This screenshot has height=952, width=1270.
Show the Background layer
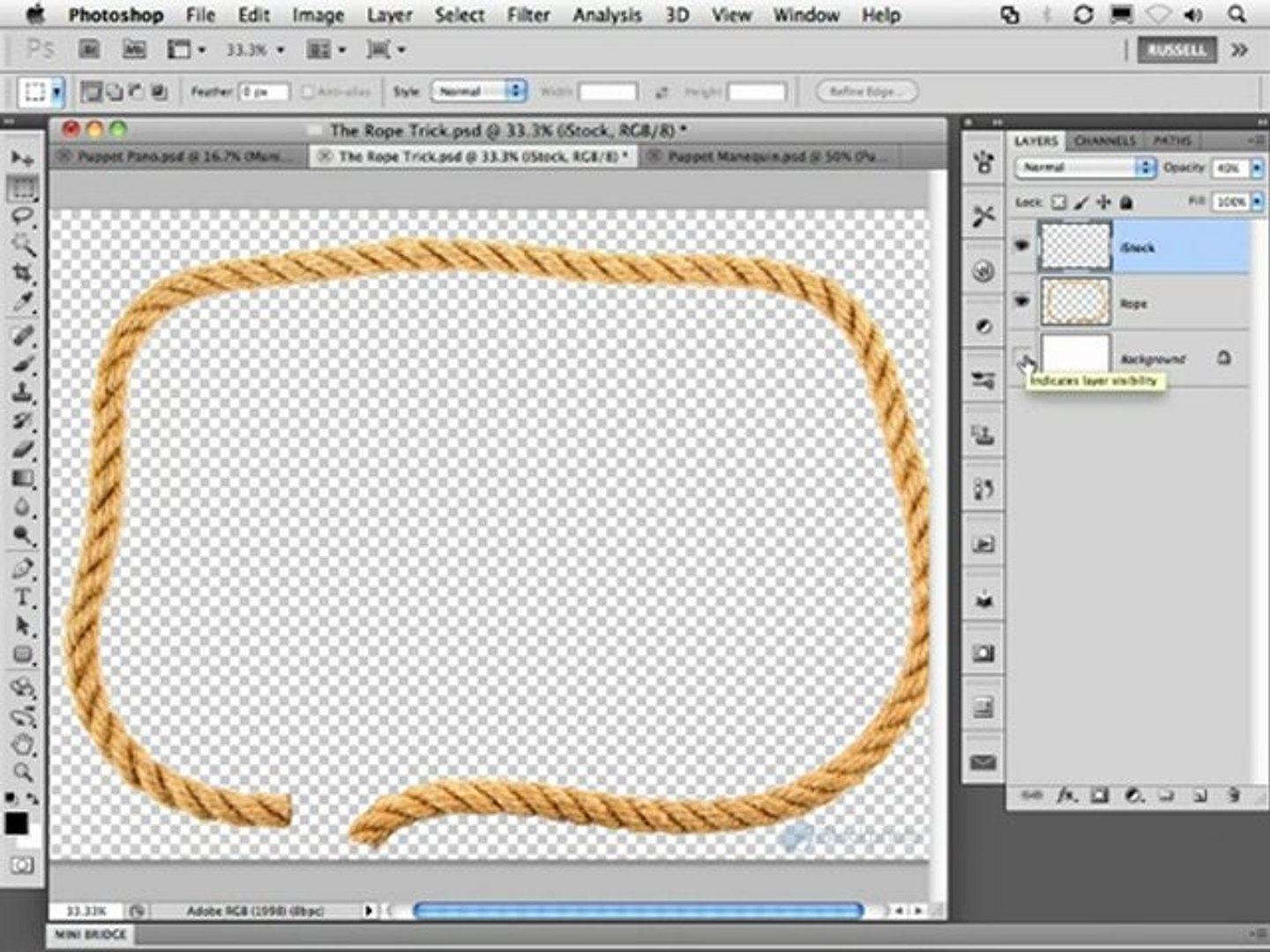1022,358
